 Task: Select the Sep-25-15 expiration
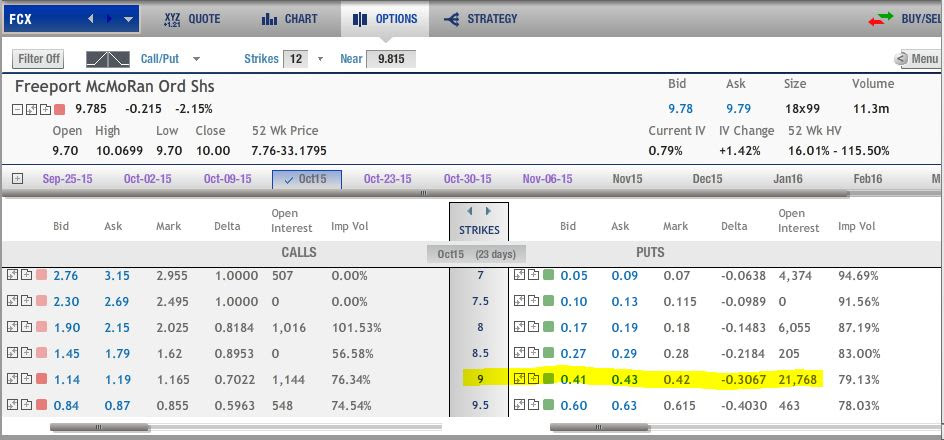(x=67, y=179)
